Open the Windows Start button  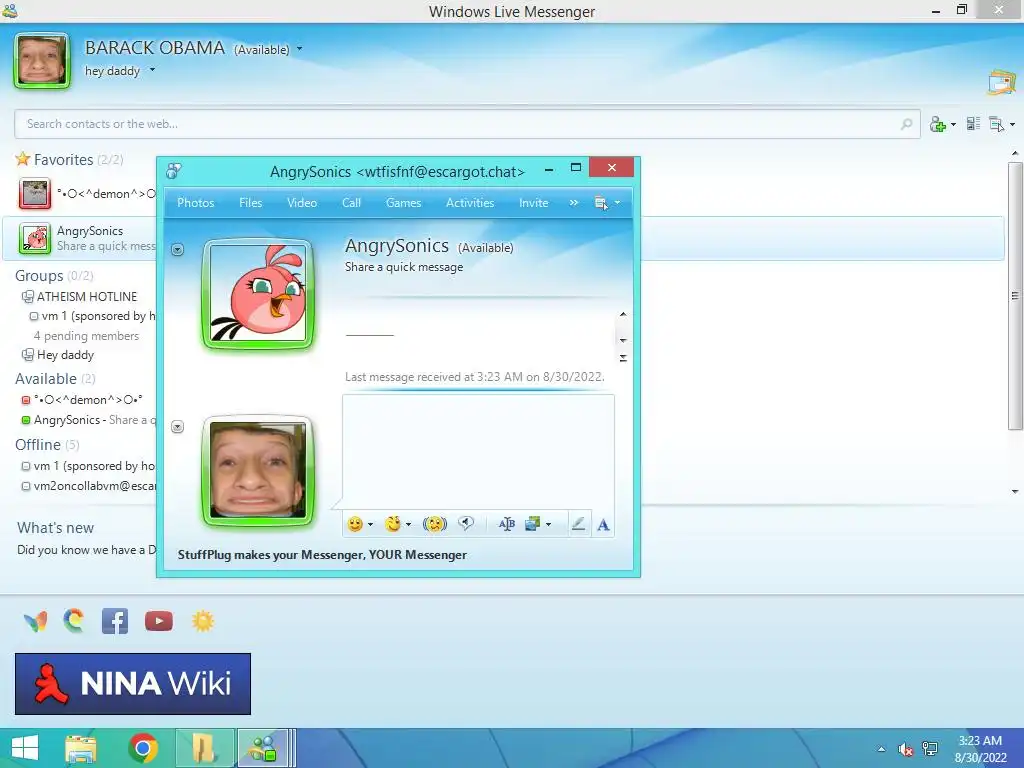[x=25, y=748]
